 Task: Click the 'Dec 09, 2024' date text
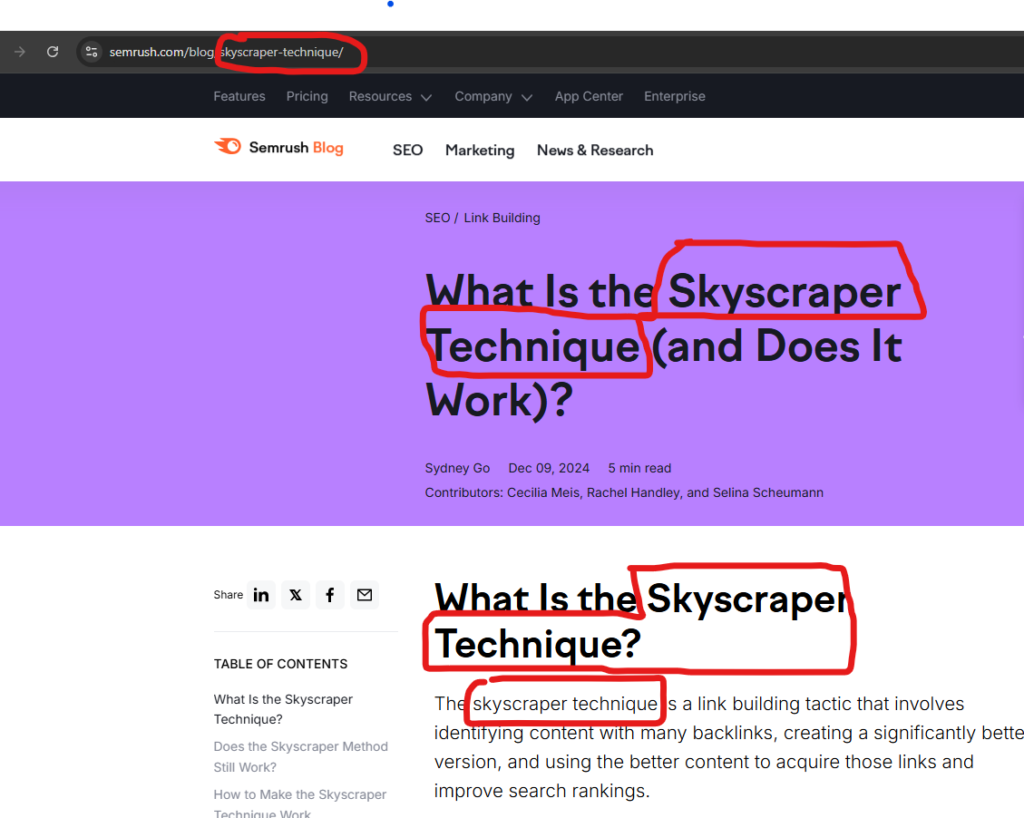(549, 468)
